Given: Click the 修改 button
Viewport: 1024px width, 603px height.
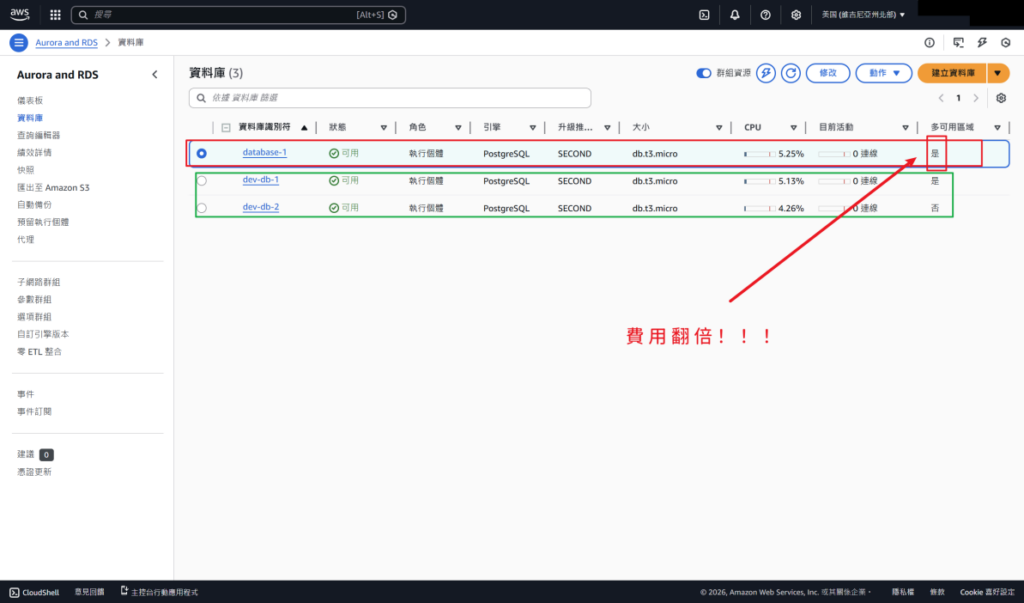Looking at the screenshot, I should pyautogui.click(x=828, y=73).
